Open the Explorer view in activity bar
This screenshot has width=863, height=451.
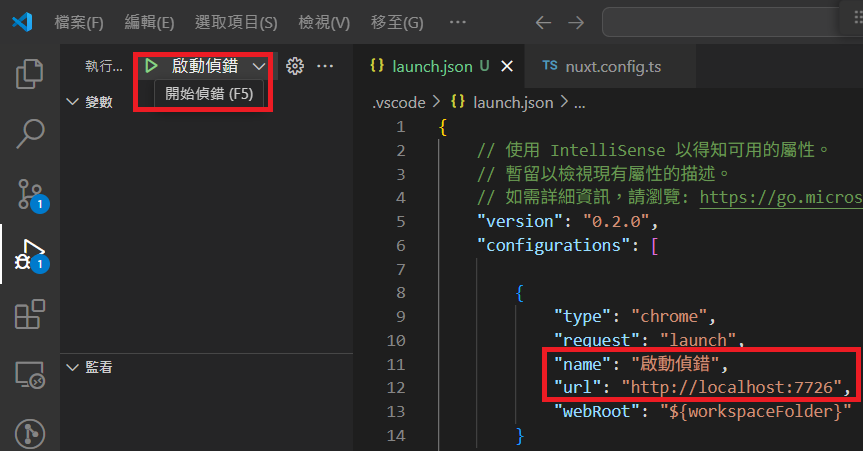point(30,73)
